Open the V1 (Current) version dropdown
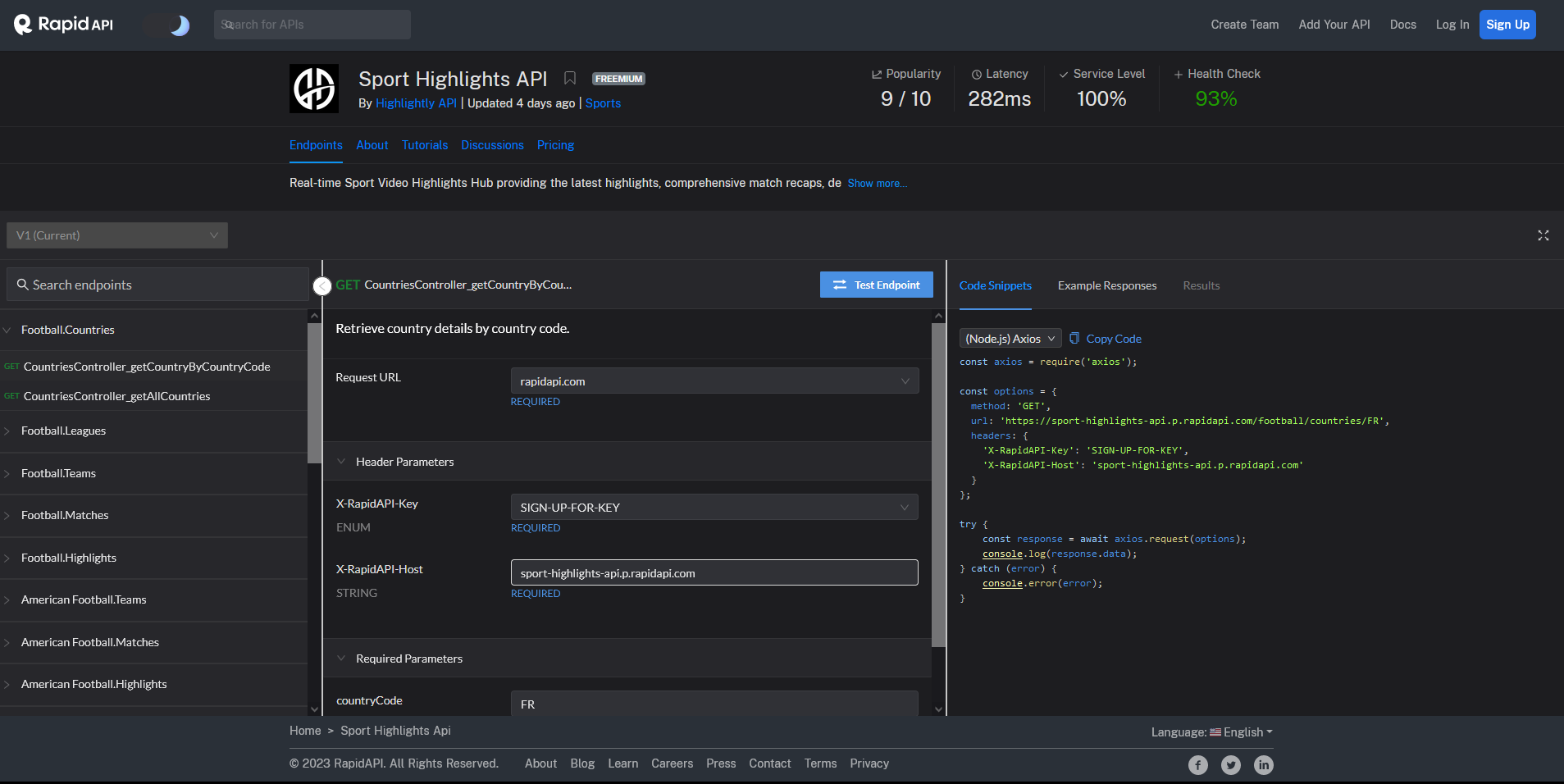This screenshot has width=1564, height=784. coord(117,235)
